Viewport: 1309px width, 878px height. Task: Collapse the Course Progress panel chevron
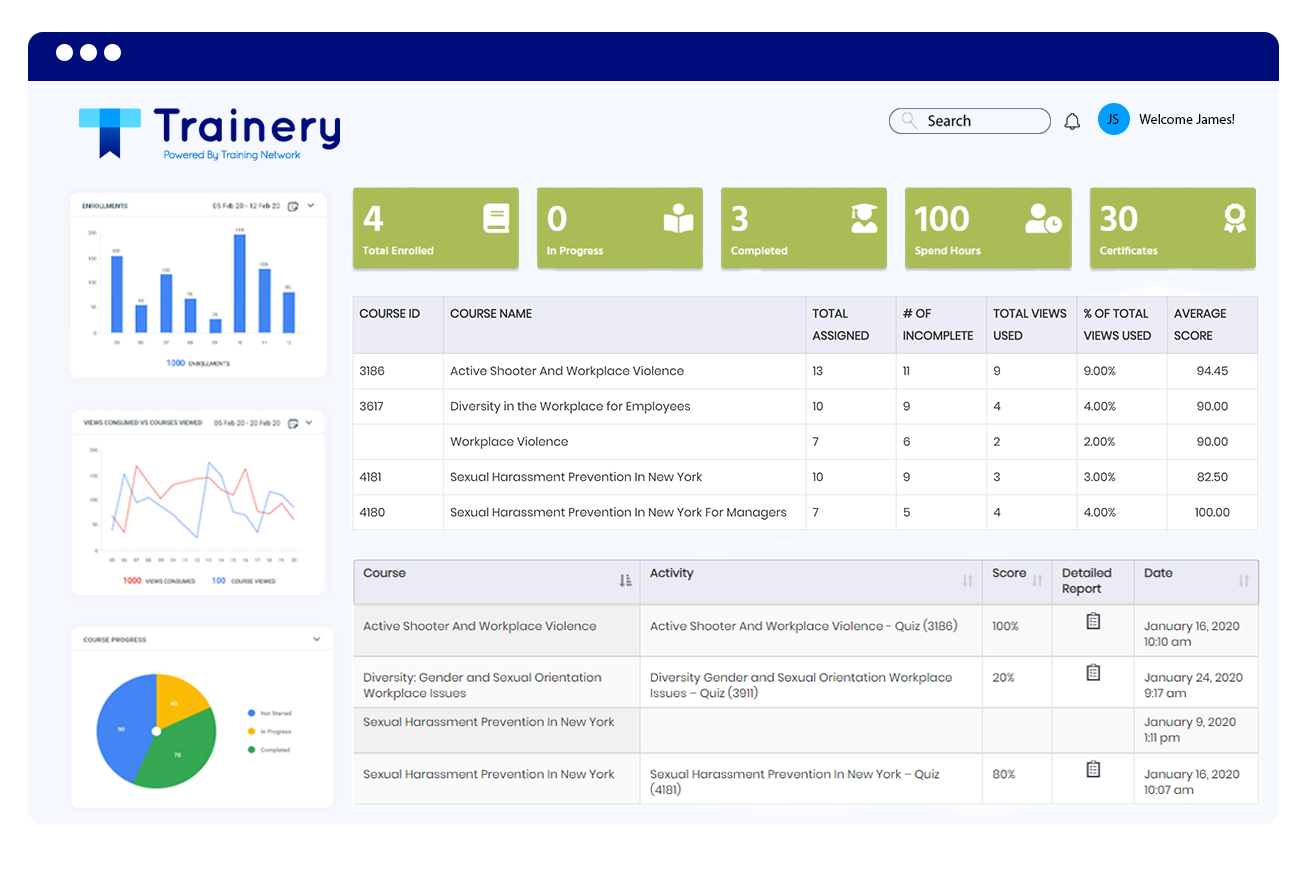317,639
